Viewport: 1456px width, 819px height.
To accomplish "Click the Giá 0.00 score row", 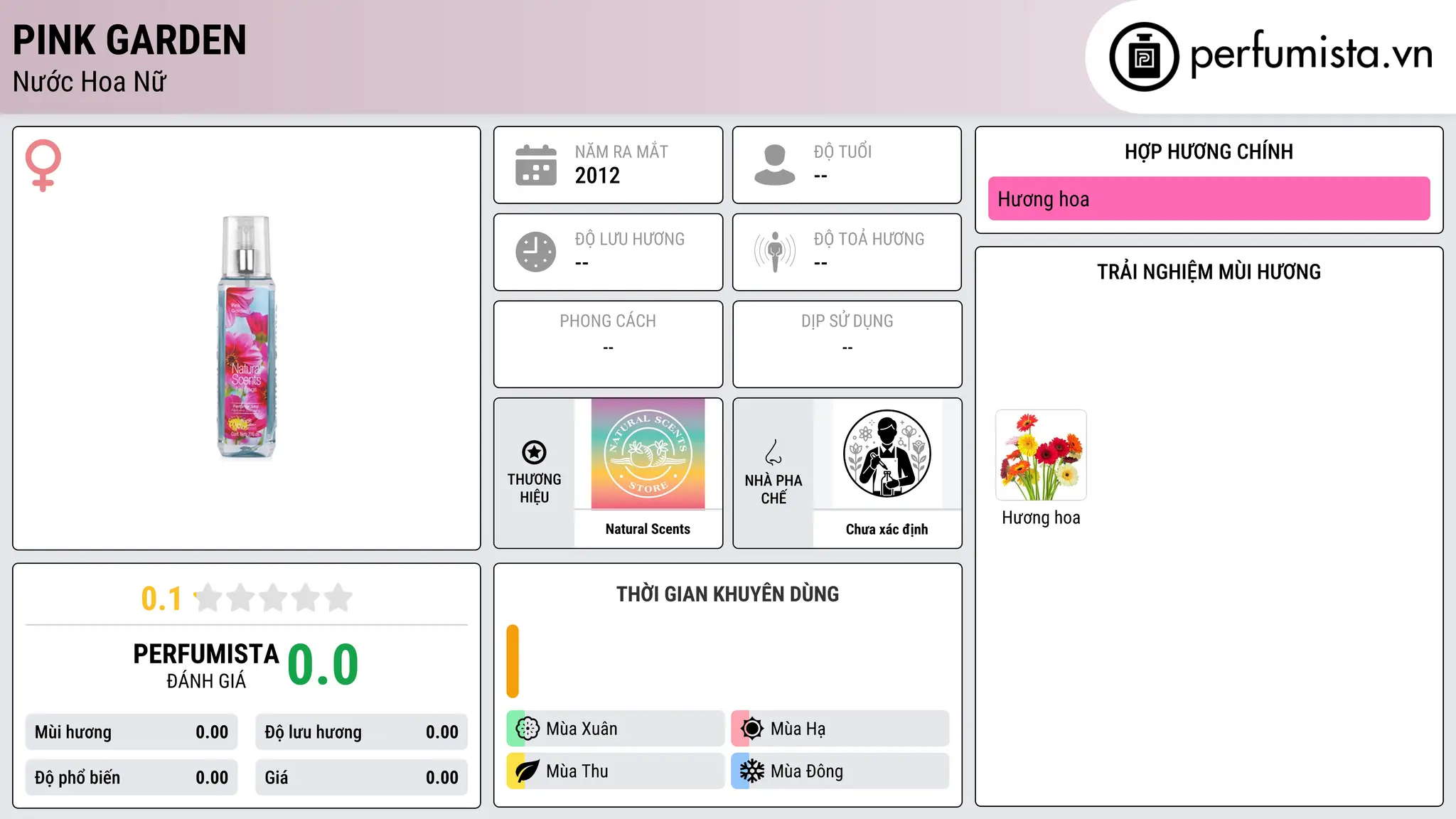I will (x=361, y=778).
